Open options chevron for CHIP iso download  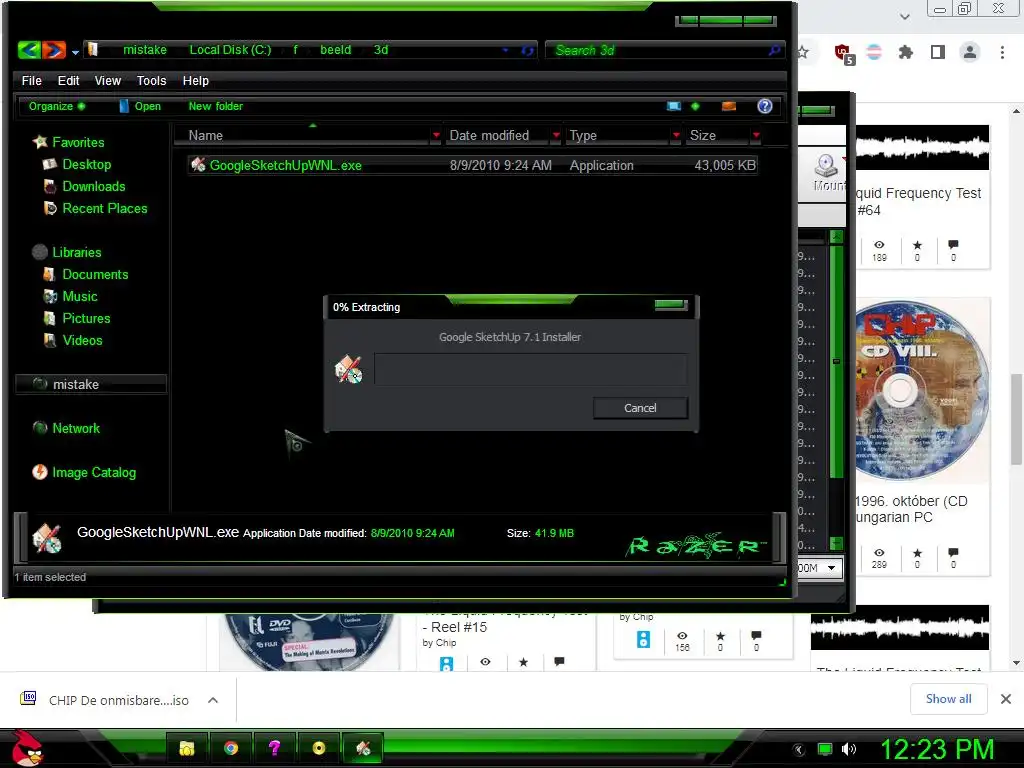click(x=213, y=700)
